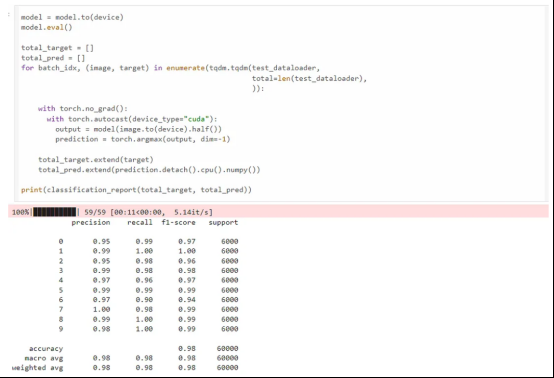Image resolution: width=554 pixels, height=378 pixels.
Task: Select the total_target = [] line
Action: (57, 48)
